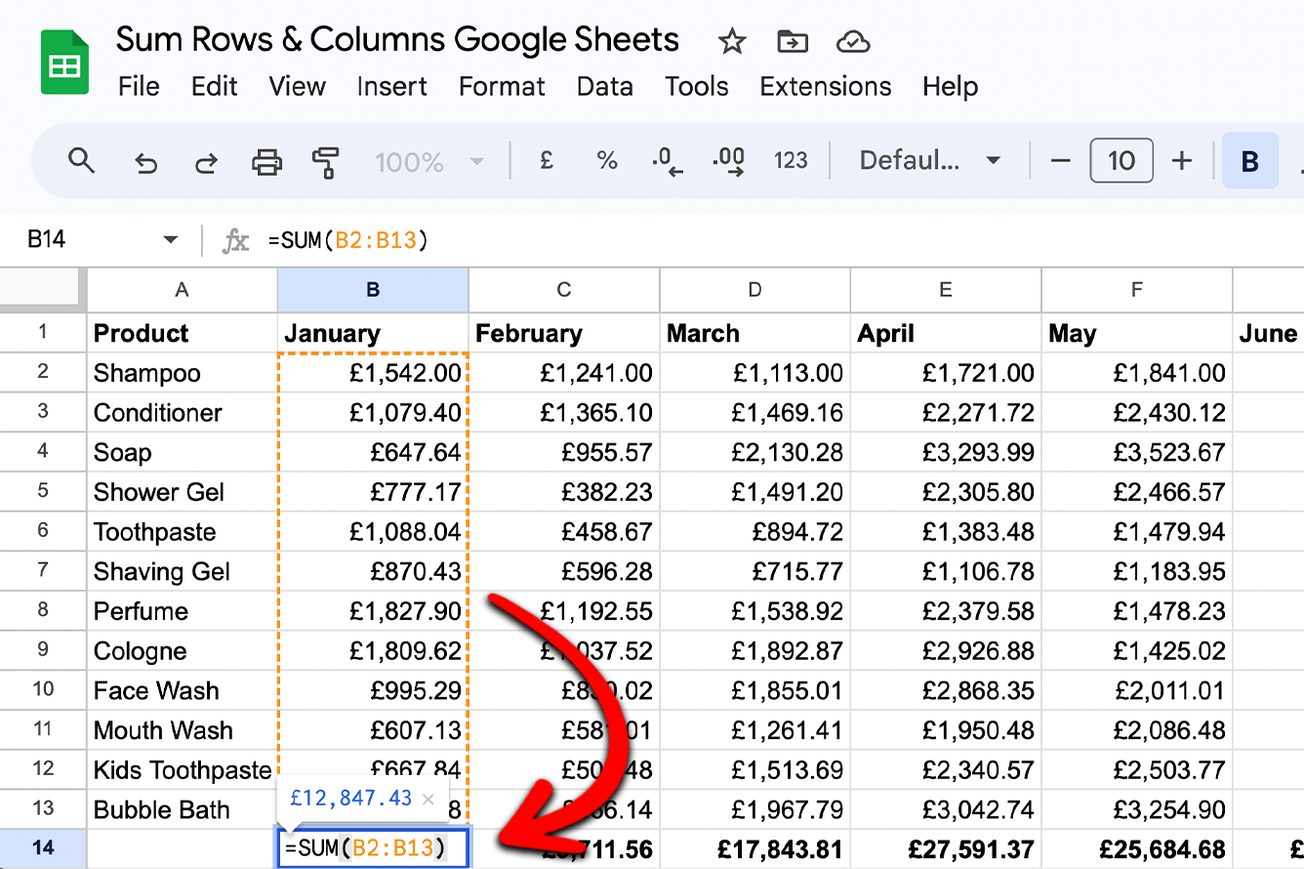This screenshot has width=1304, height=869.
Task: Undo the last action
Action: point(145,160)
